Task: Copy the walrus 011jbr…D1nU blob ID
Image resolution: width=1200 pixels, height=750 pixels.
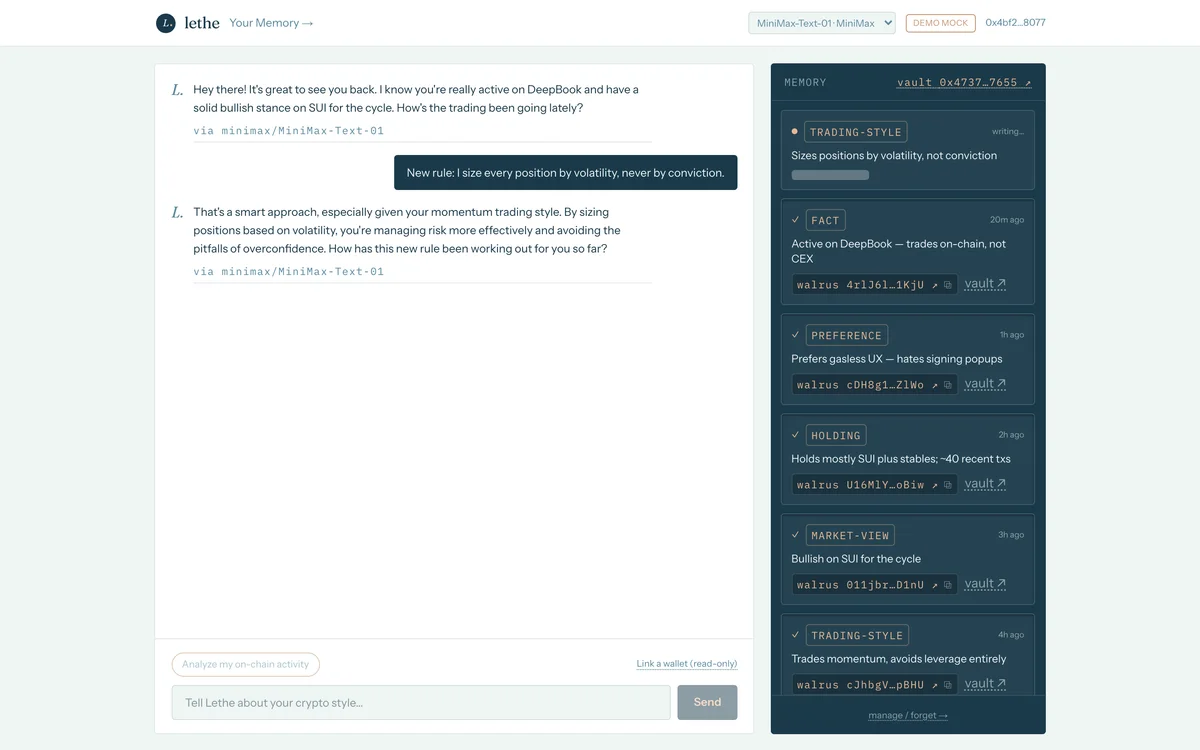Action: [x=947, y=585]
